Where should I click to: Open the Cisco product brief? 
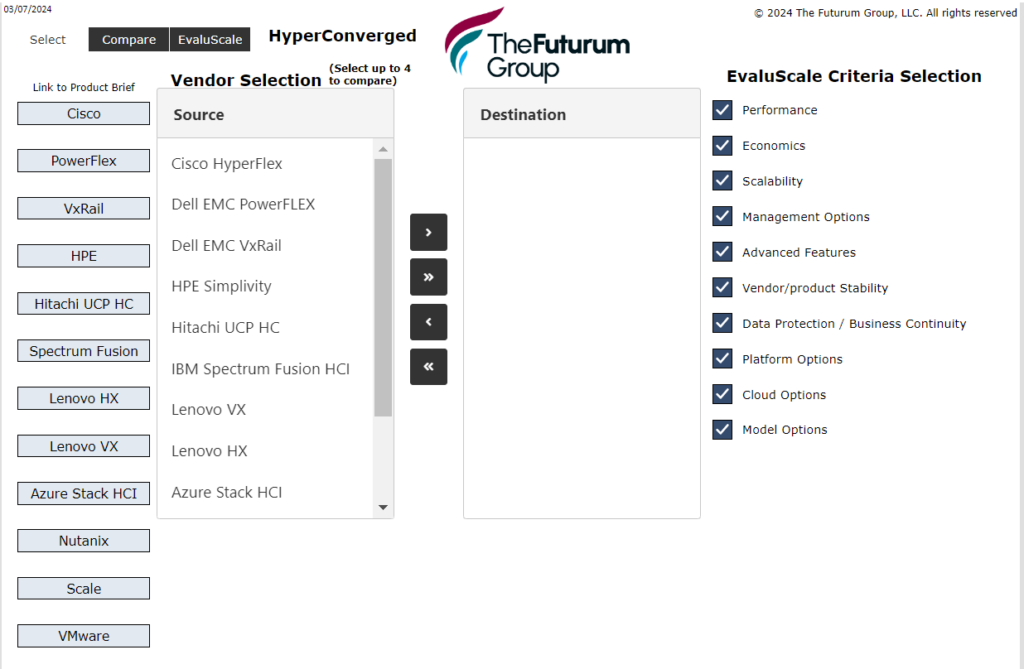point(83,113)
